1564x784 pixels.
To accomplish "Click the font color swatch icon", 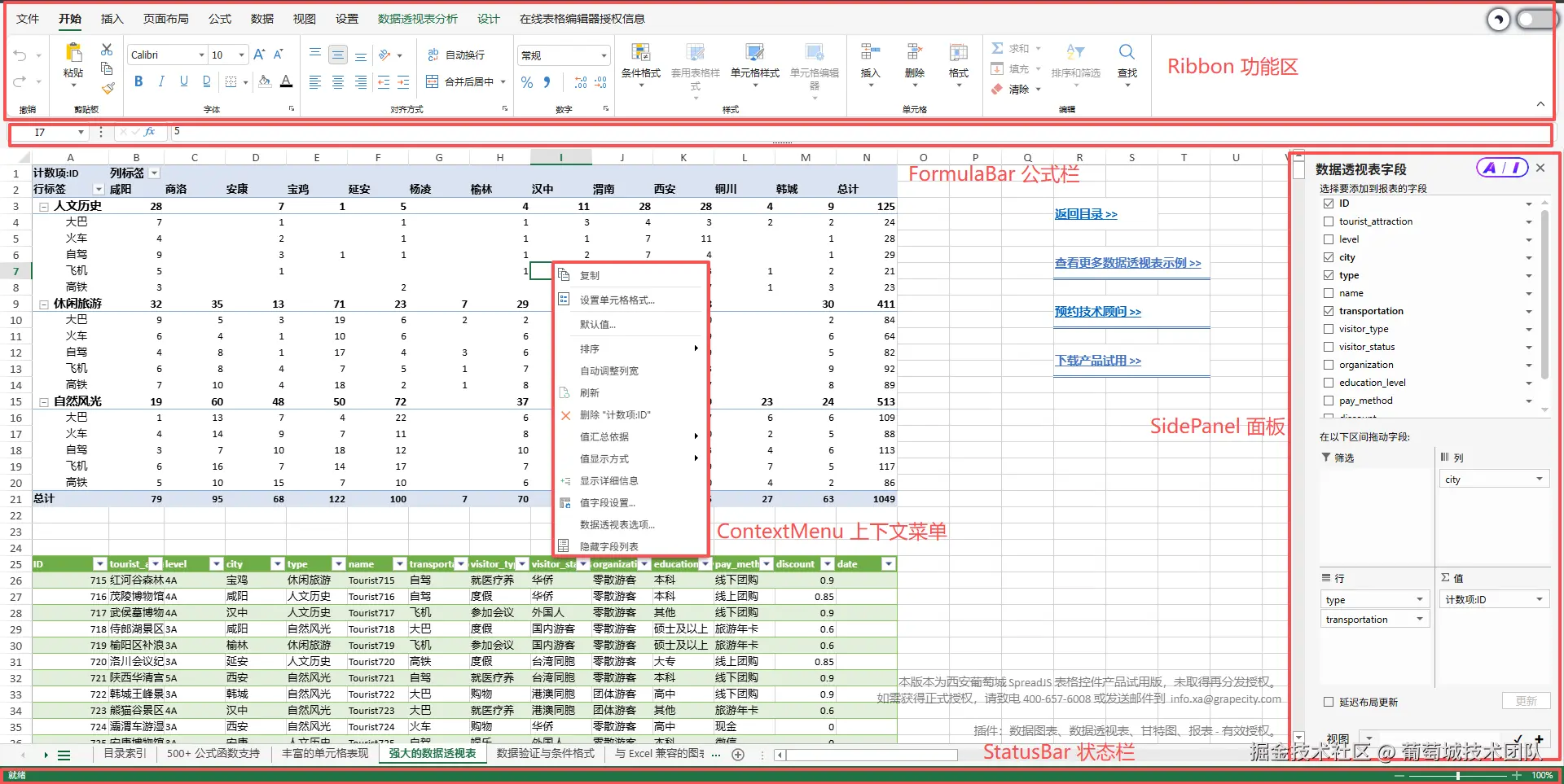I will 287,81.
